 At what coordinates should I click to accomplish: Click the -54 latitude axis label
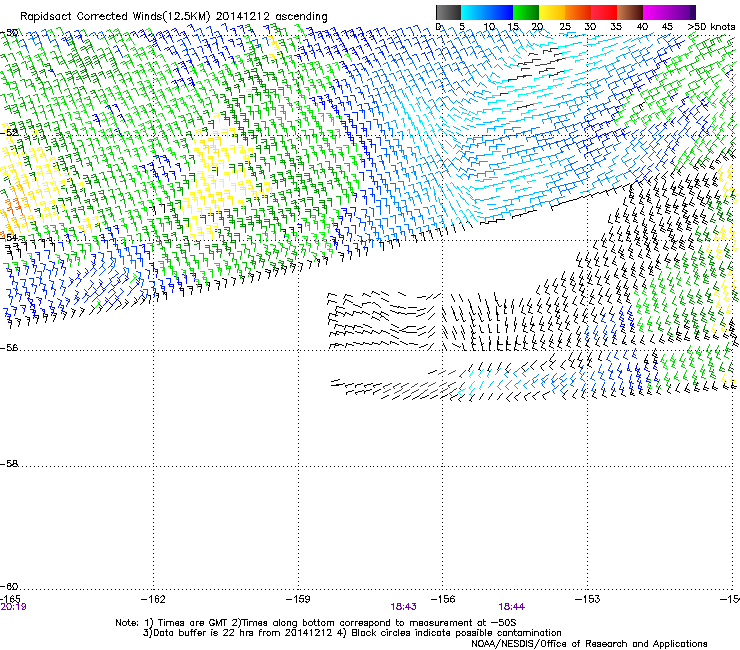9,237
